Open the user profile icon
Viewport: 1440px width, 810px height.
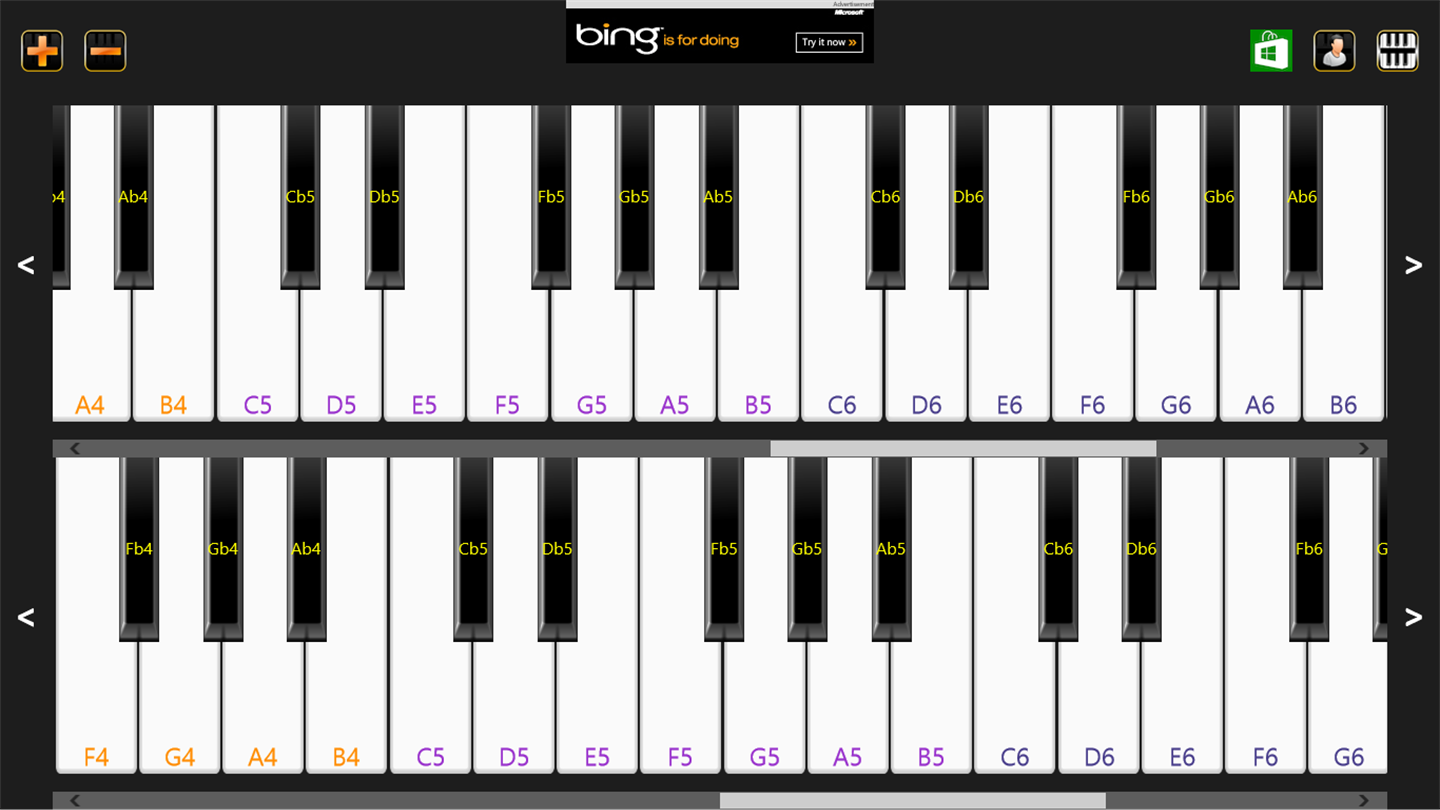(1334, 51)
